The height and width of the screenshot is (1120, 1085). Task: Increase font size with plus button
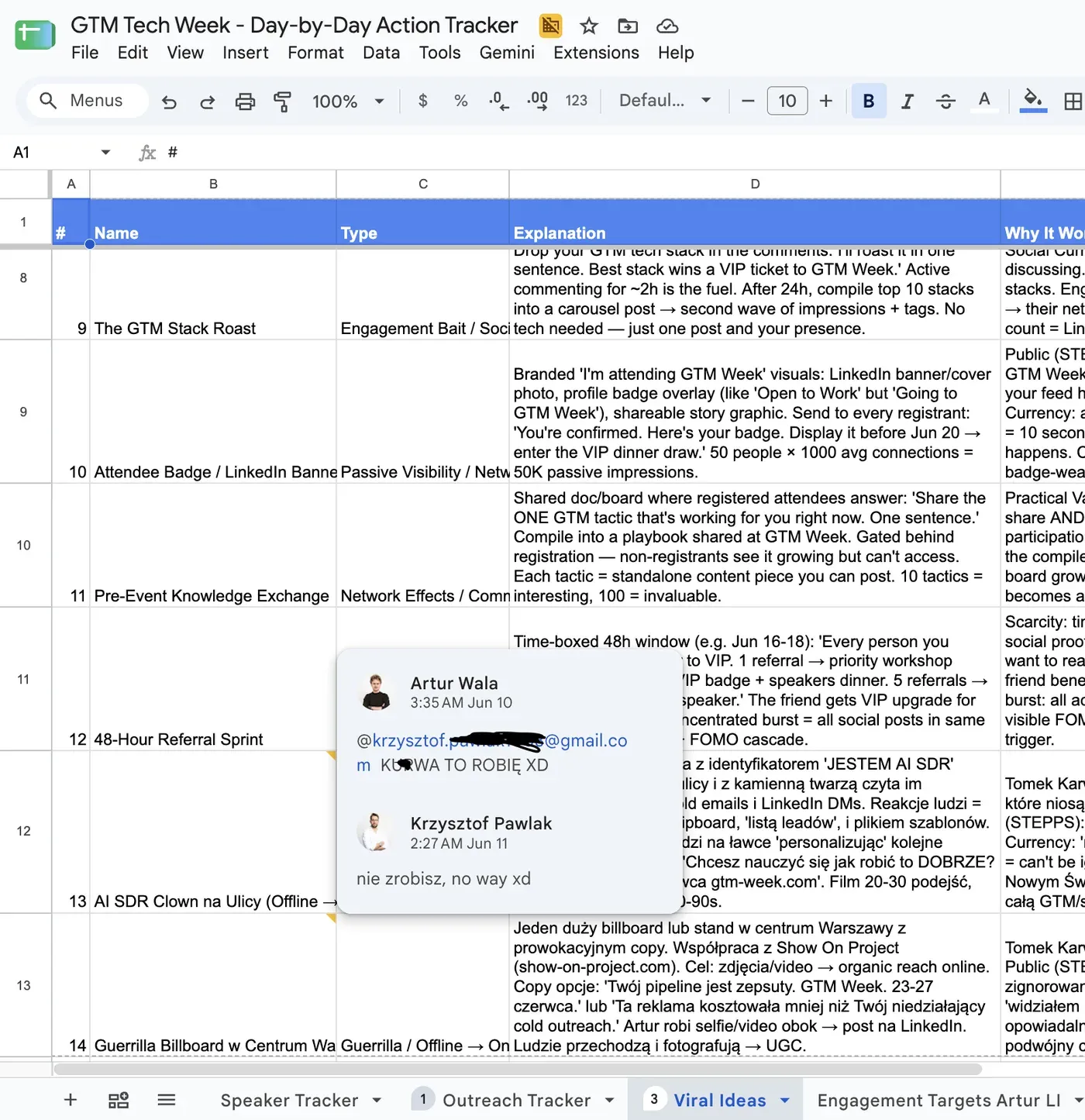[826, 101]
